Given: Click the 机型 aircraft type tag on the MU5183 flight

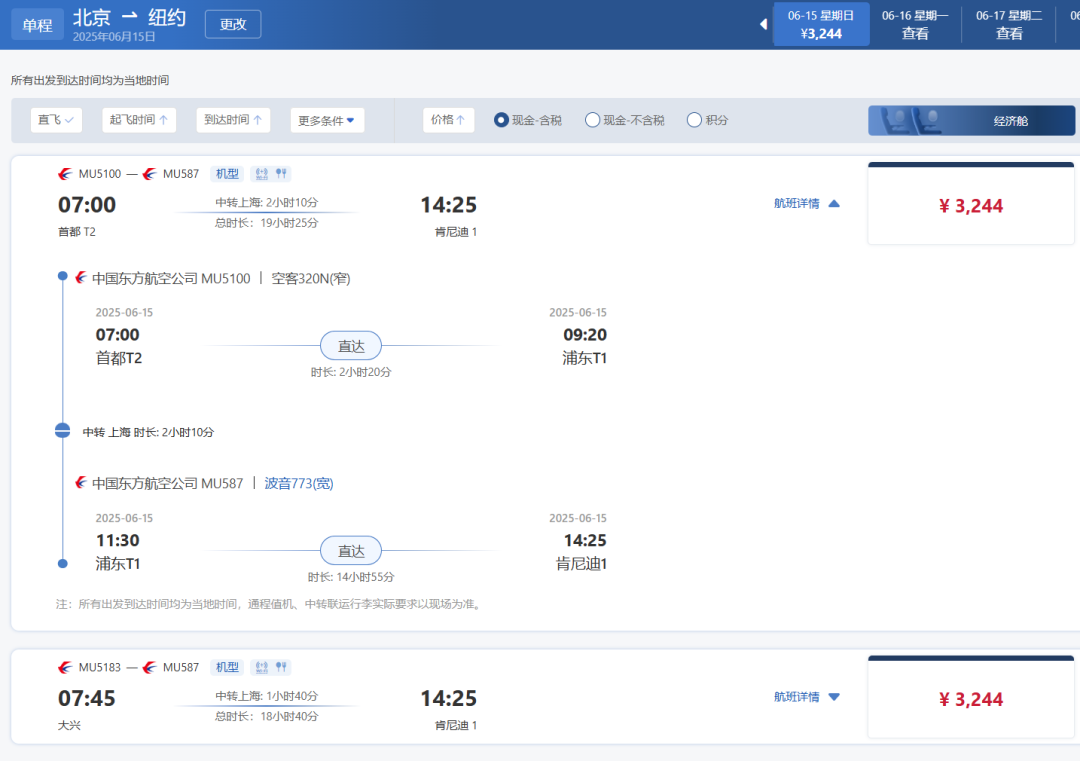Looking at the screenshot, I should [x=227, y=667].
